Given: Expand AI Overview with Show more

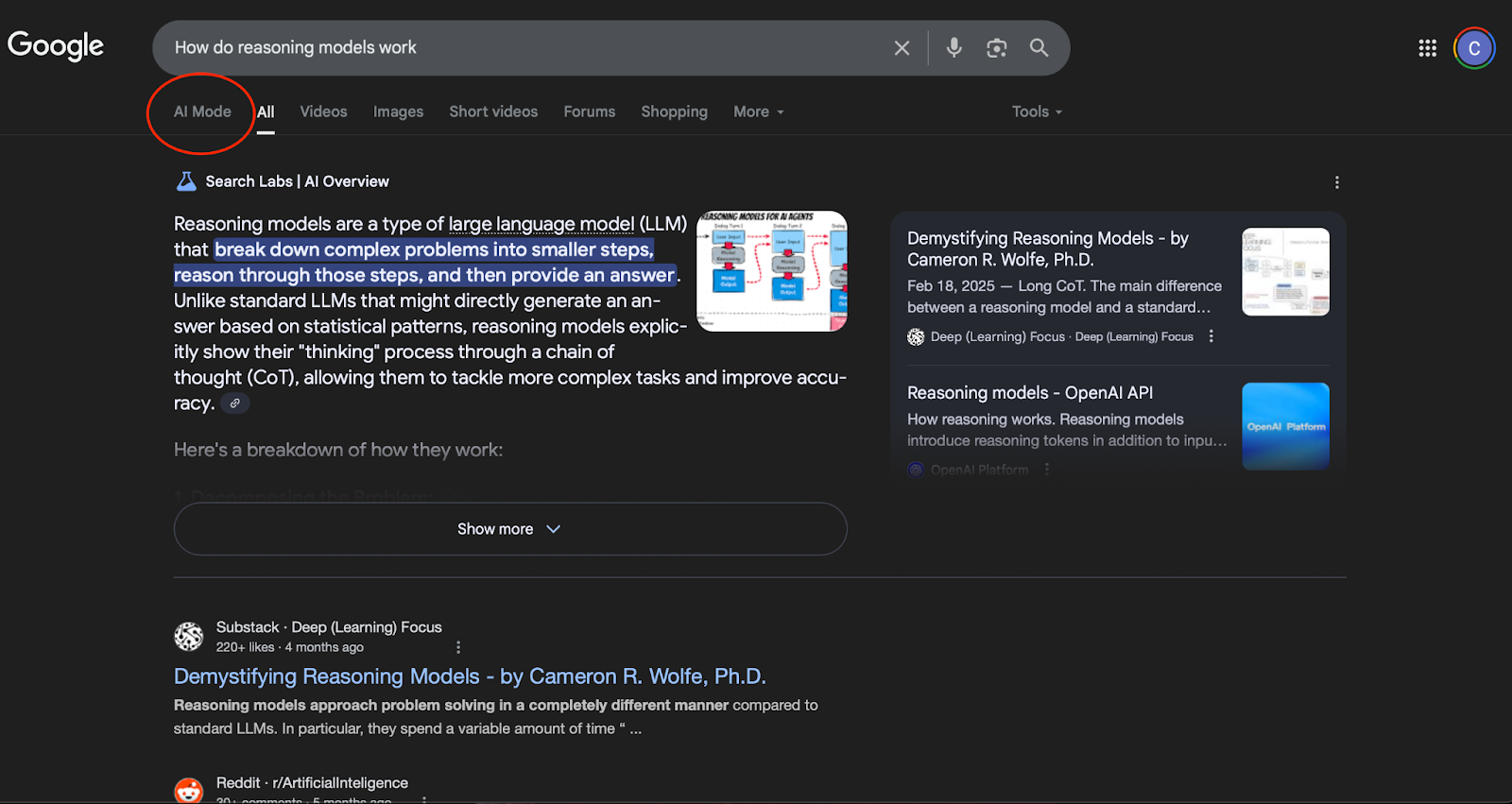Looking at the screenshot, I should click(510, 529).
